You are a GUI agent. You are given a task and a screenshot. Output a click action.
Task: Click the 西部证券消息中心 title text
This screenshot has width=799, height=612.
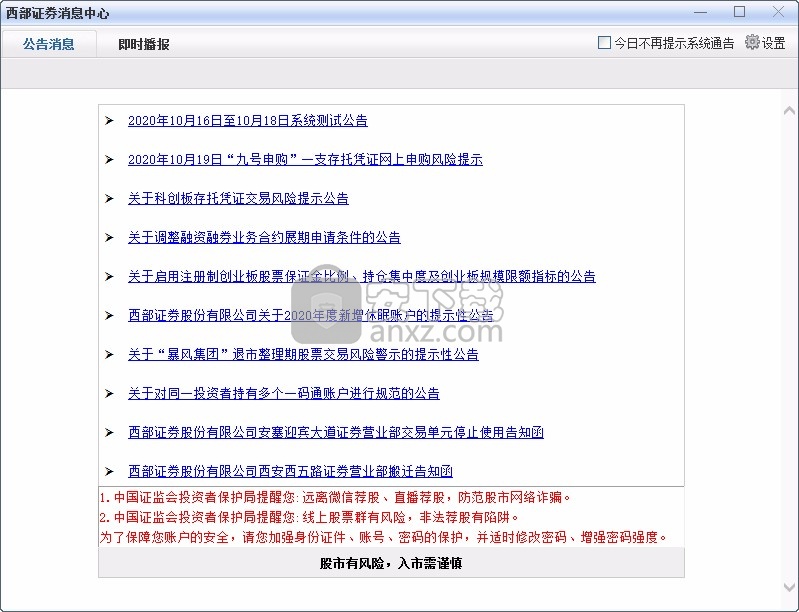pos(58,14)
